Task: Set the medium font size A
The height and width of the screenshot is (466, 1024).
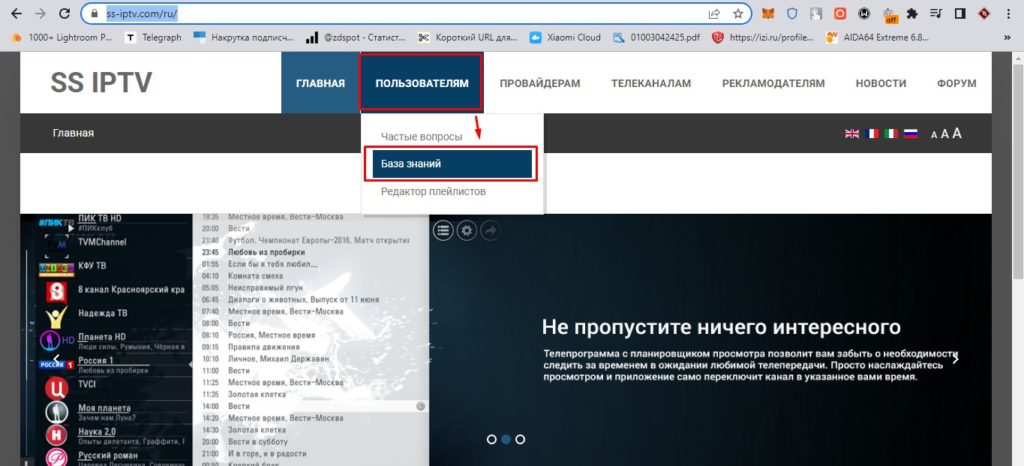Action: 944,134
